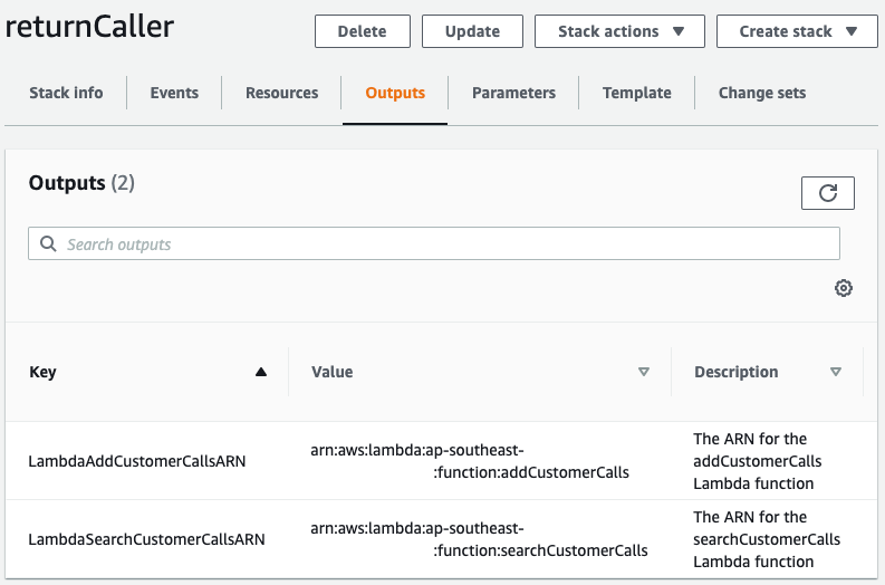Image resolution: width=885 pixels, height=585 pixels.
Task: Click the Delete button
Action: click(x=362, y=31)
